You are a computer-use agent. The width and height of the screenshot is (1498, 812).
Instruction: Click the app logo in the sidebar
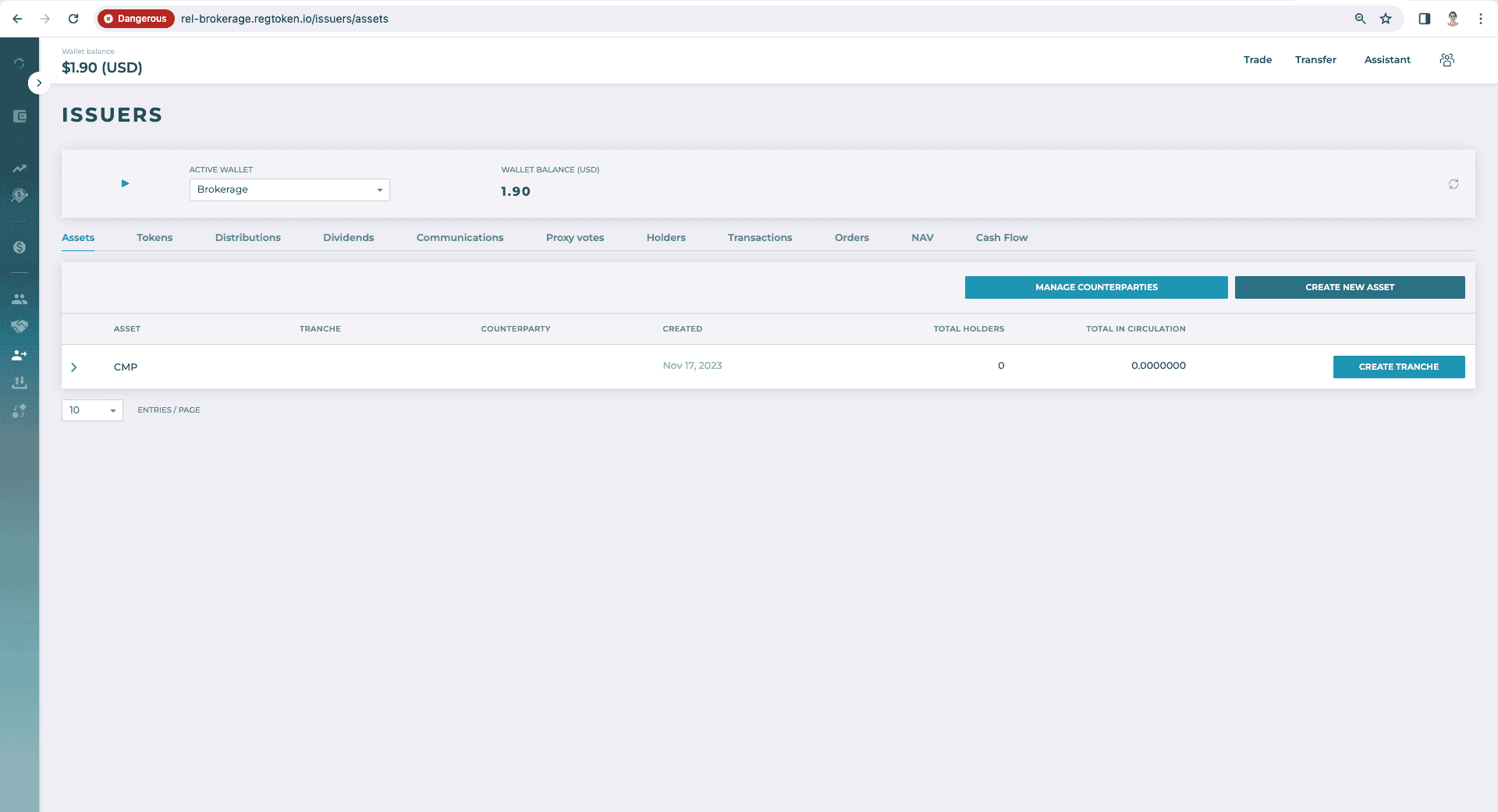20,63
